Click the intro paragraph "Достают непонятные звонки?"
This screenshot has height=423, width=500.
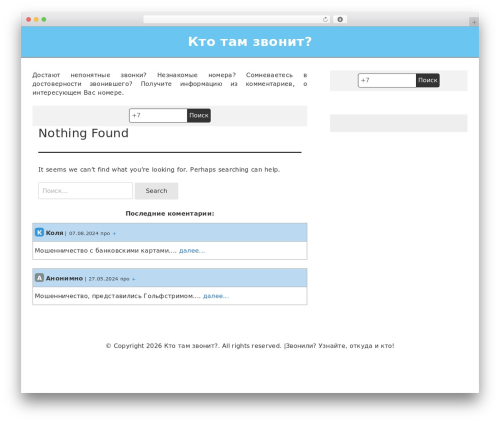(x=170, y=84)
